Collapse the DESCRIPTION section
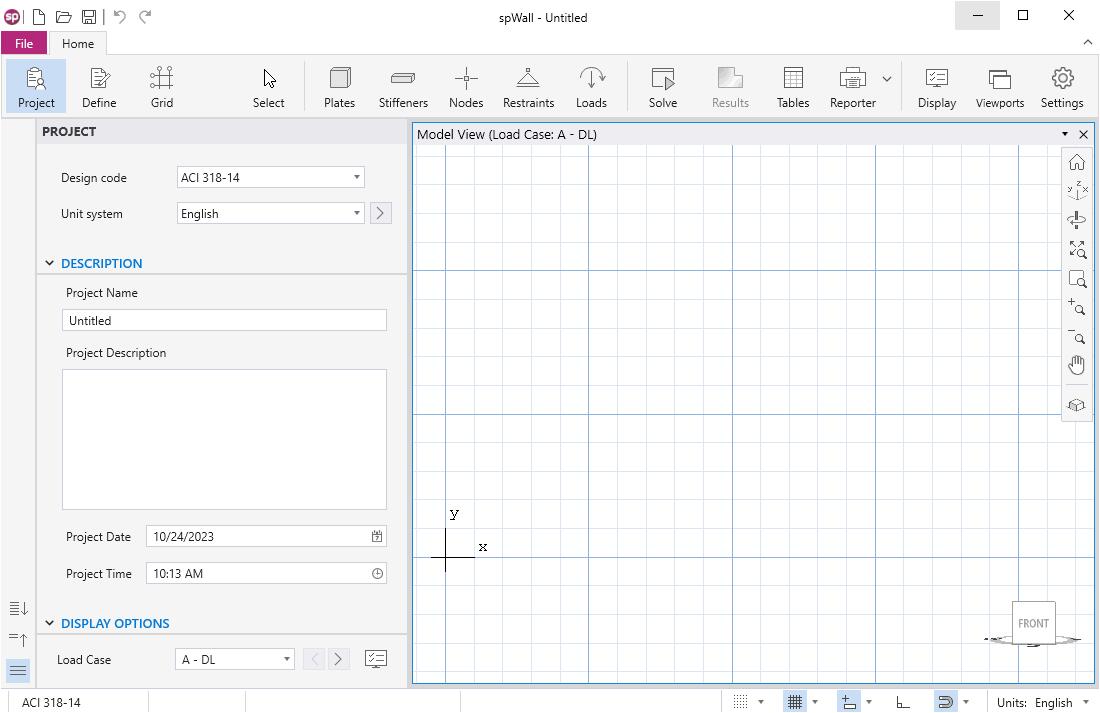This screenshot has height=713, width=1100. (49, 263)
